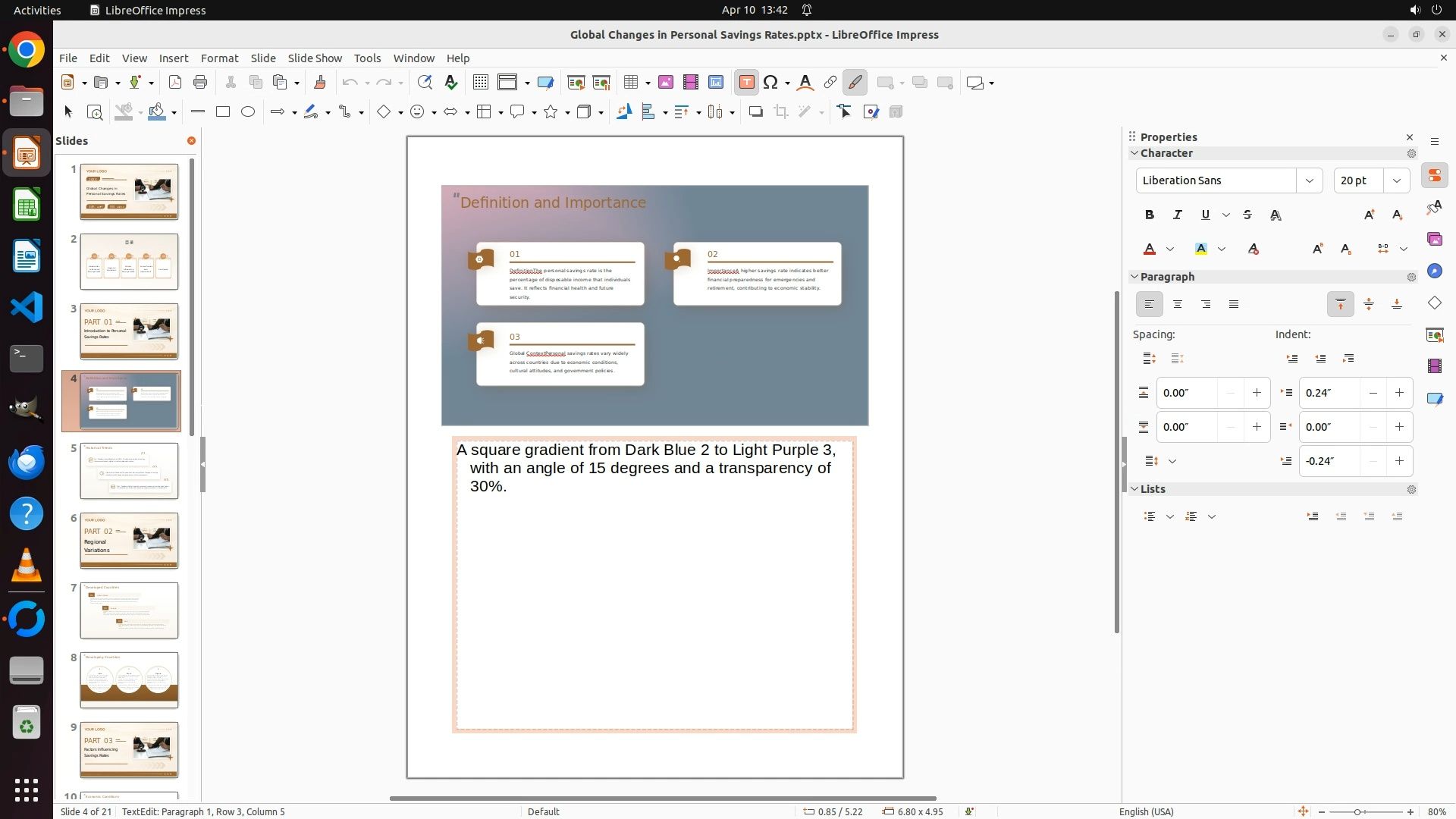The height and width of the screenshot is (819, 1456).
Task: Click the Insert Table icon
Action: (630, 83)
